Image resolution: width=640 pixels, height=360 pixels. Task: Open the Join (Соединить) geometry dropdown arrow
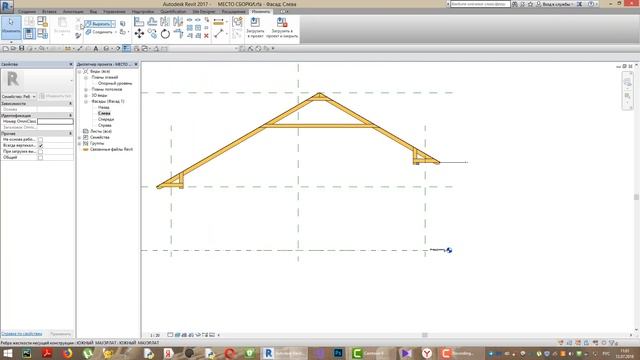click(116, 32)
